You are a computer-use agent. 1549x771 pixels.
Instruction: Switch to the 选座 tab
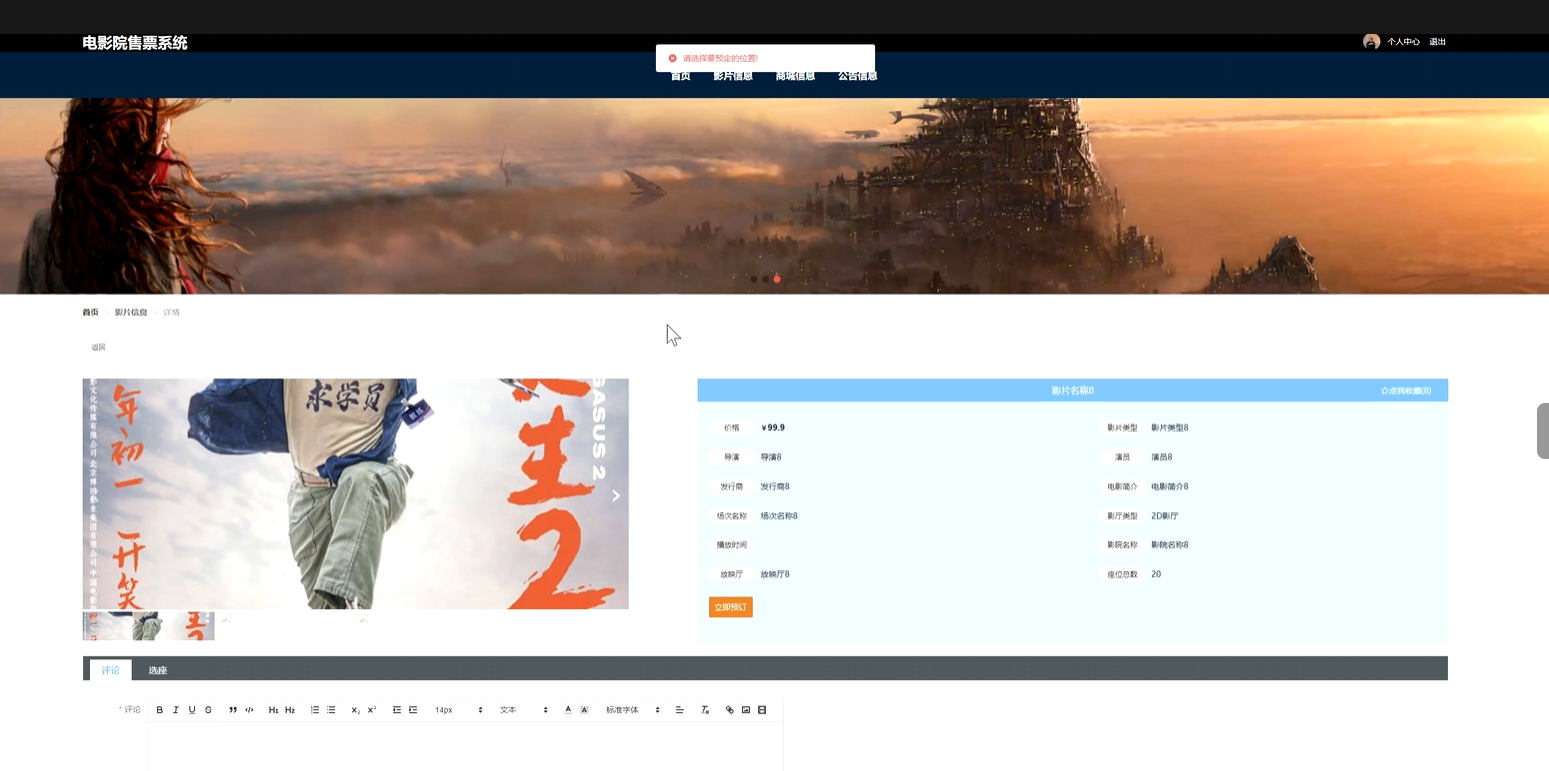tap(158, 670)
